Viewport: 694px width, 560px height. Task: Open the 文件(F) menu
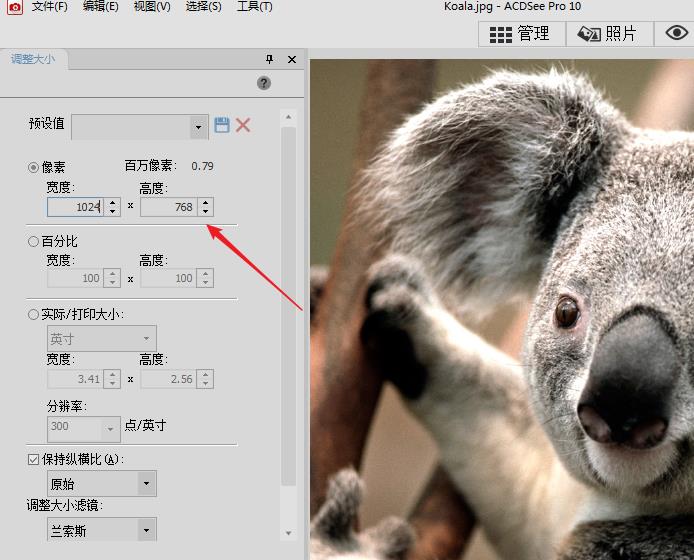(50, 7)
